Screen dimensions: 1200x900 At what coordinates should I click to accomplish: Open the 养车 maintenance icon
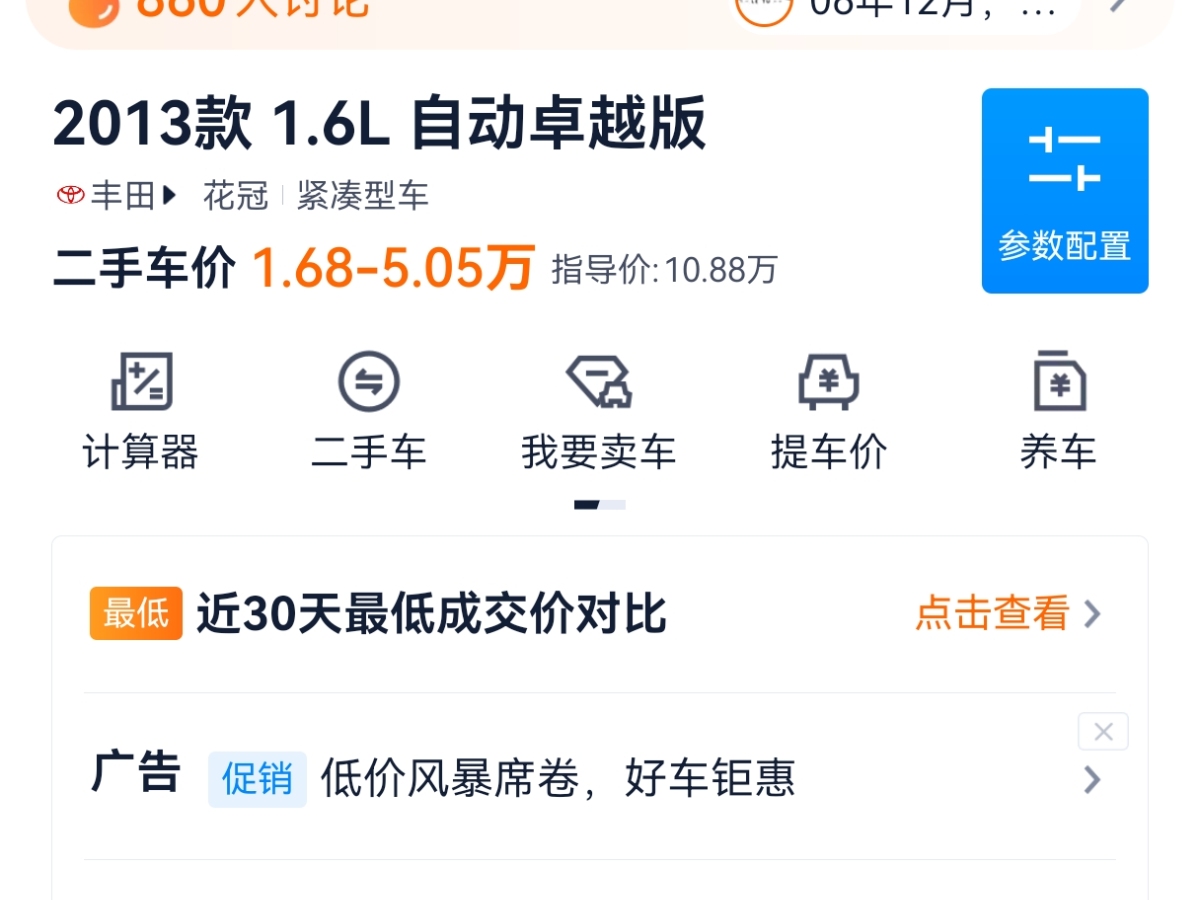coord(1058,381)
